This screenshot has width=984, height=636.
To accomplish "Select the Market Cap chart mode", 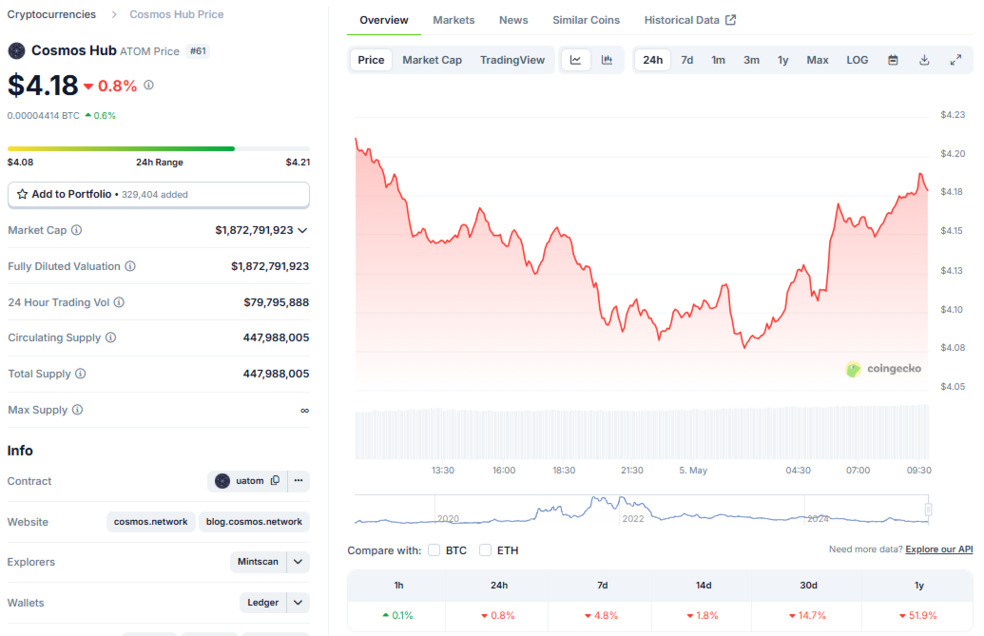I will pyautogui.click(x=432, y=60).
